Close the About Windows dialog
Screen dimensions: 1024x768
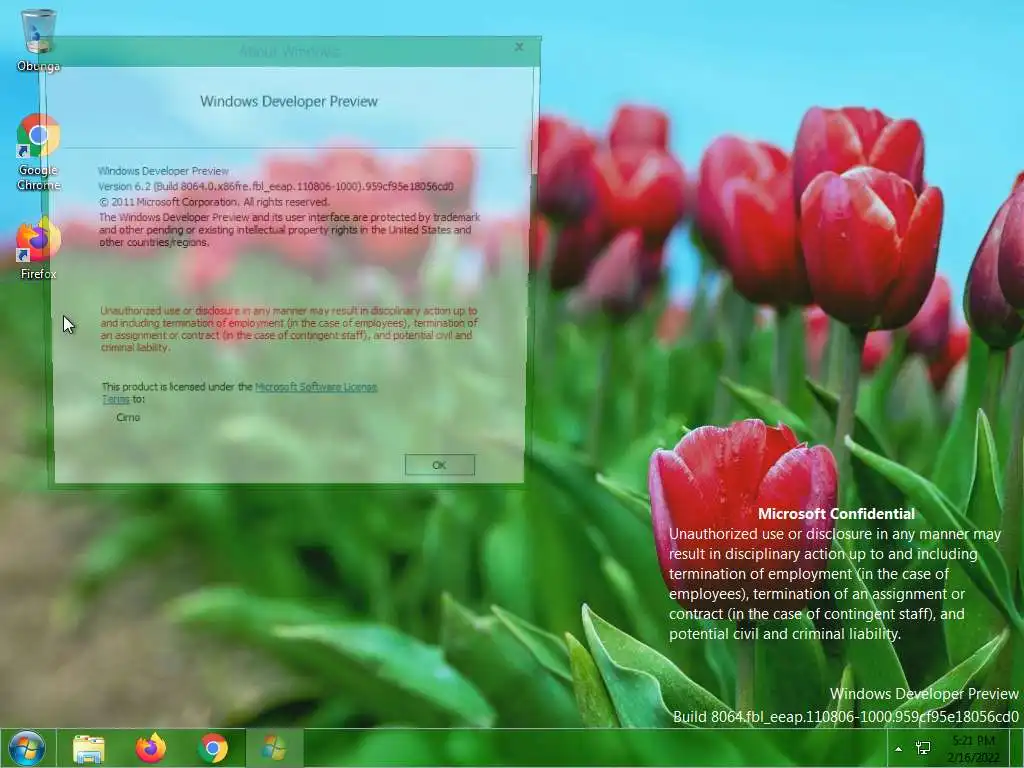pyautogui.click(x=519, y=47)
